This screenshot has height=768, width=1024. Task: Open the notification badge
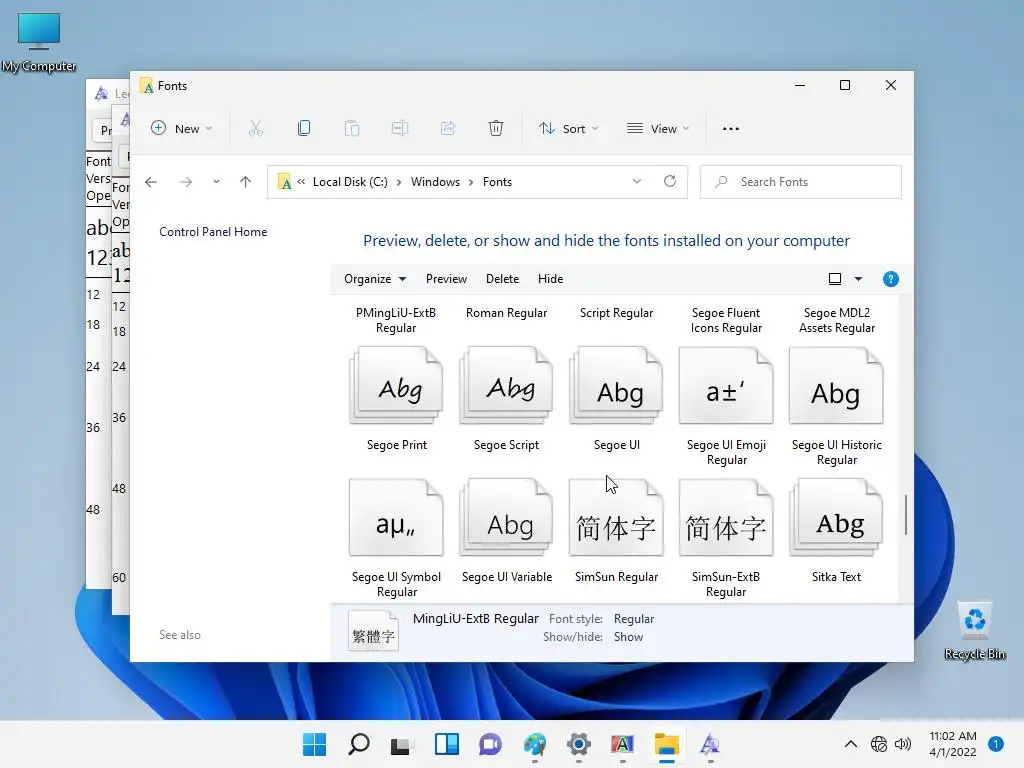click(996, 743)
